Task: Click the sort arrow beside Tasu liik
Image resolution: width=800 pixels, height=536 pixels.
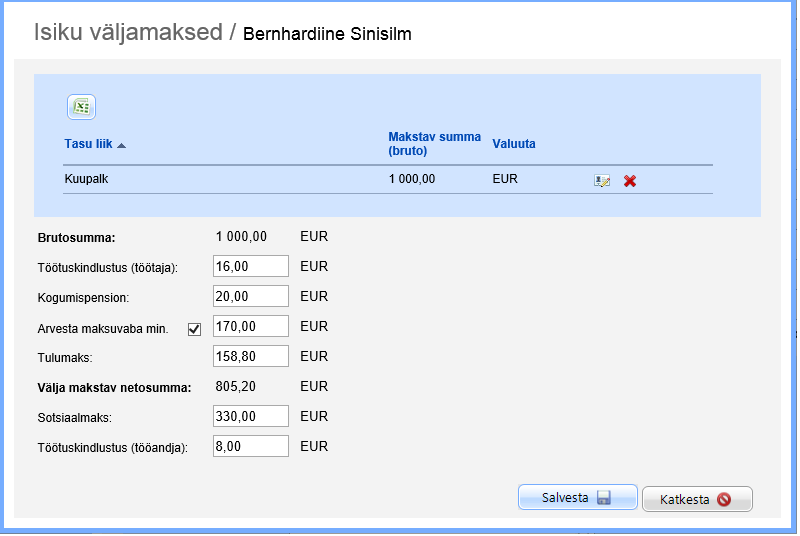Action: pos(122,145)
